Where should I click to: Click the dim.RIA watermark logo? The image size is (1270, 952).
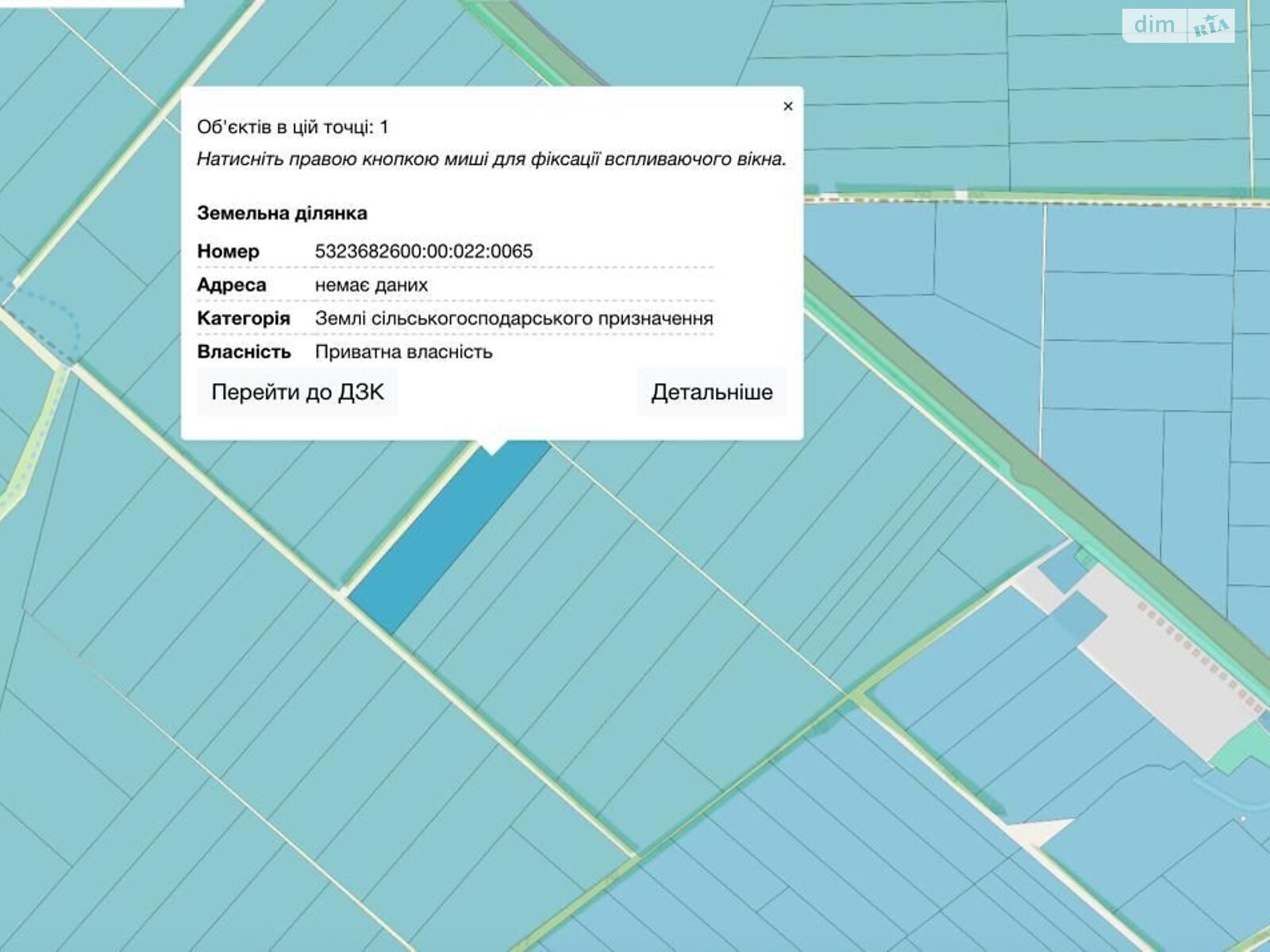(1178, 25)
